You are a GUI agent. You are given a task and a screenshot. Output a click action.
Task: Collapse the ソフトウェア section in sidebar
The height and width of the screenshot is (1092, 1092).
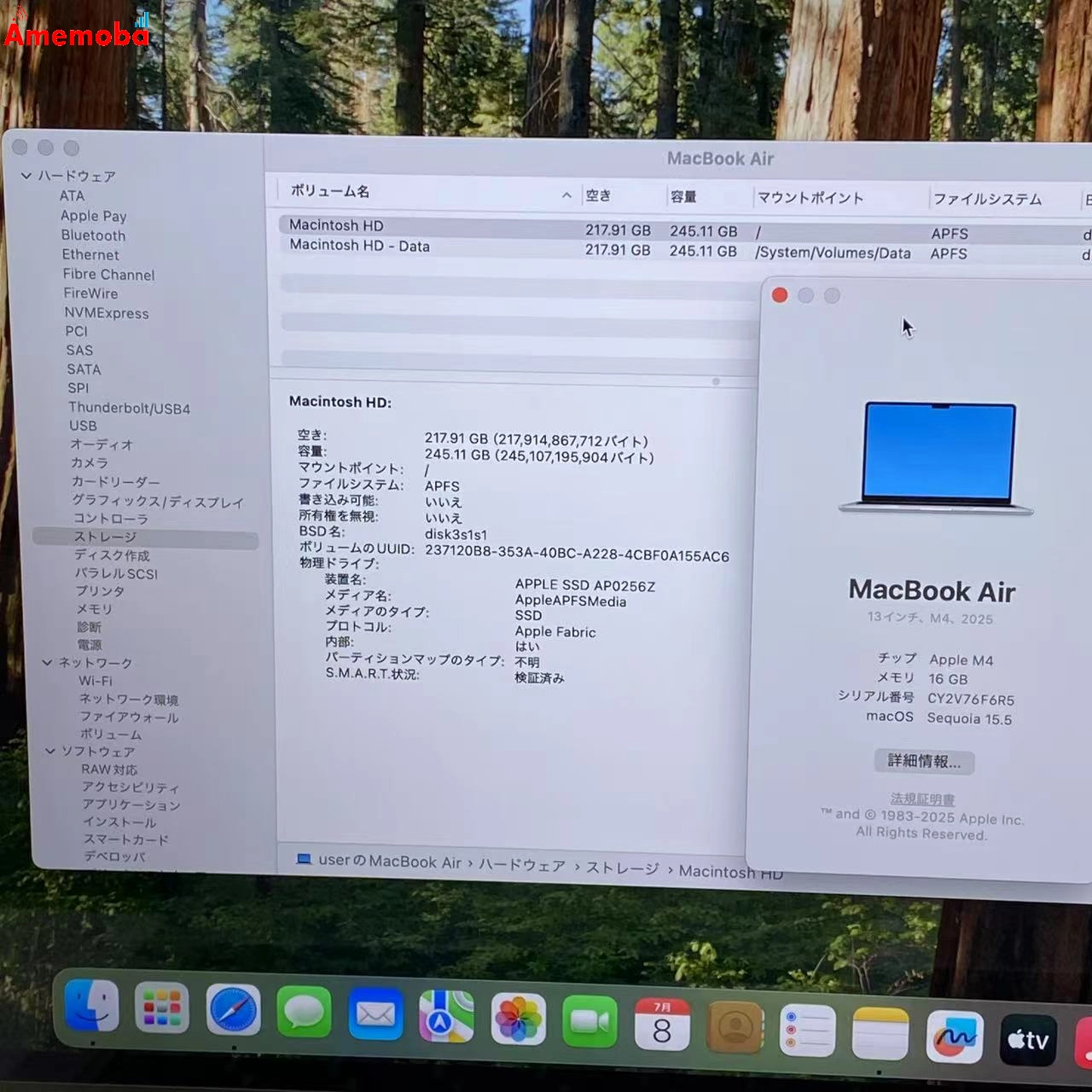coord(49,752)
